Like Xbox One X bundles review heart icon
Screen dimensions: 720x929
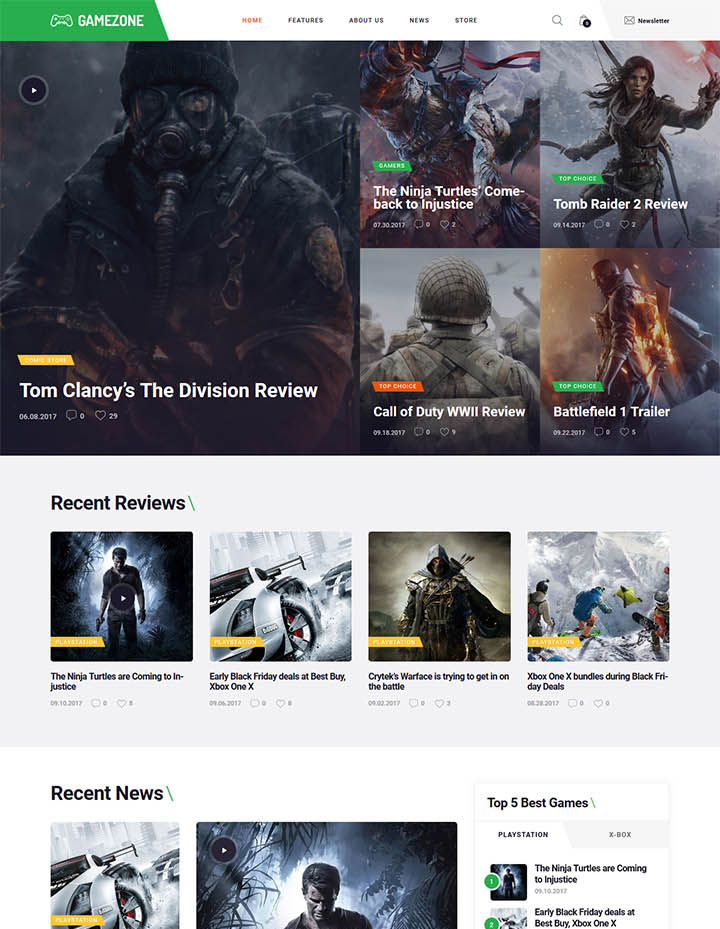tap(599, 703)
